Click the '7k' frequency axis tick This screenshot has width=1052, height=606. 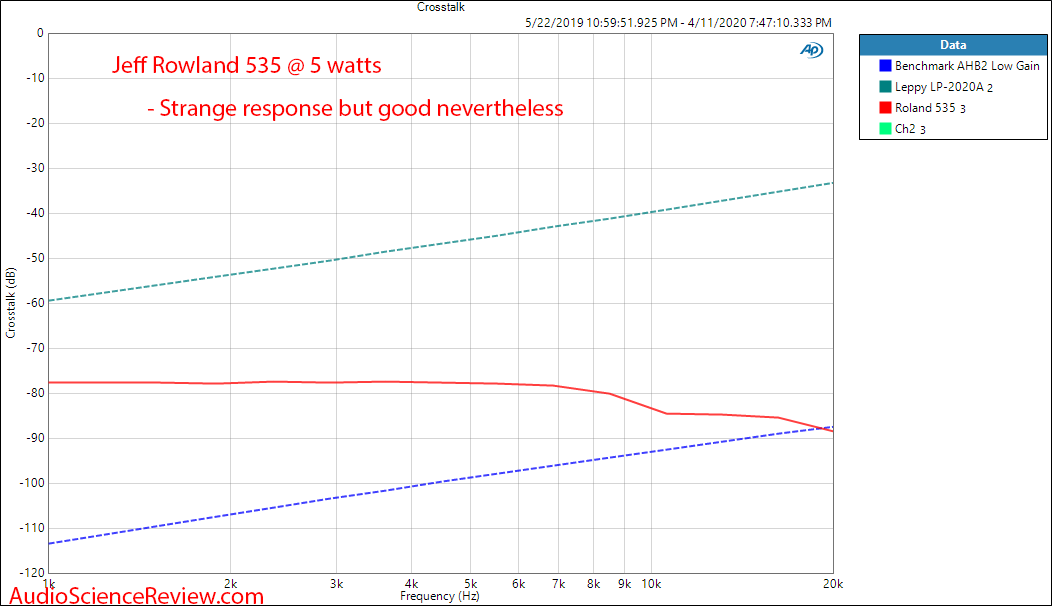[558, 584]
